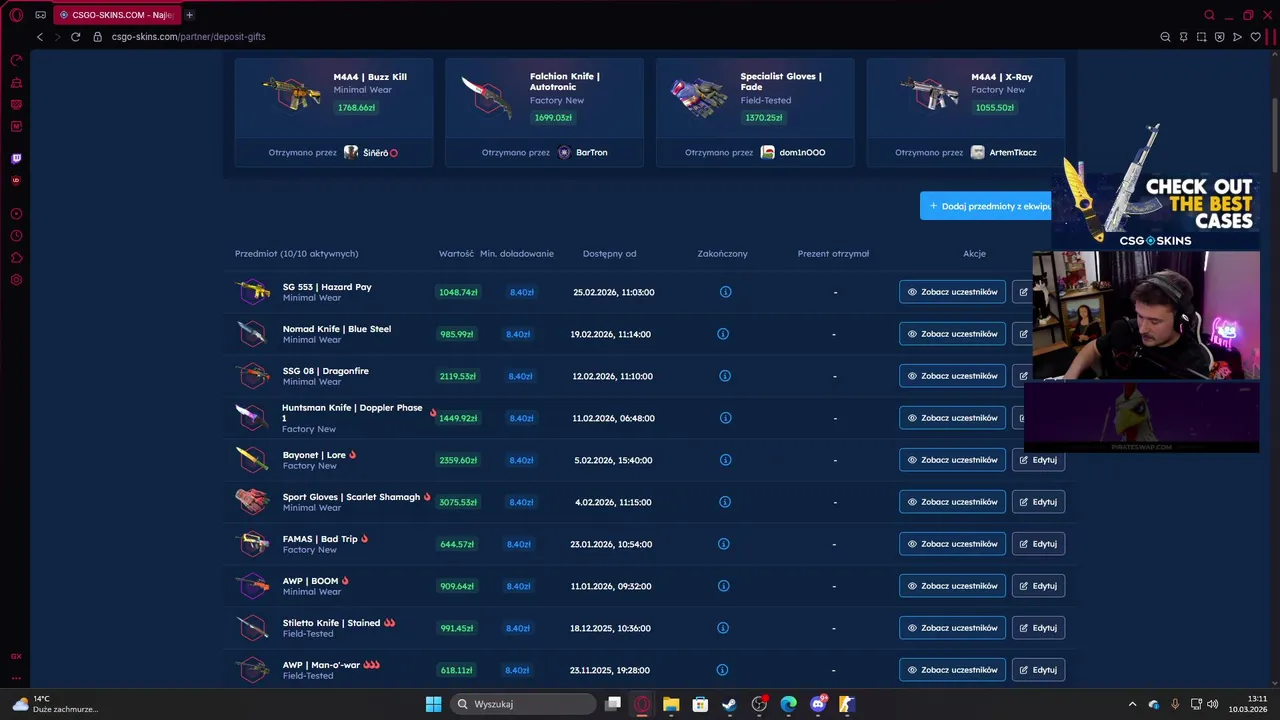View participants for Nomad Knife Blue Steel
Image resolution: width=1280 pixels, height=720 pixels.
click(x=952, y=334)
